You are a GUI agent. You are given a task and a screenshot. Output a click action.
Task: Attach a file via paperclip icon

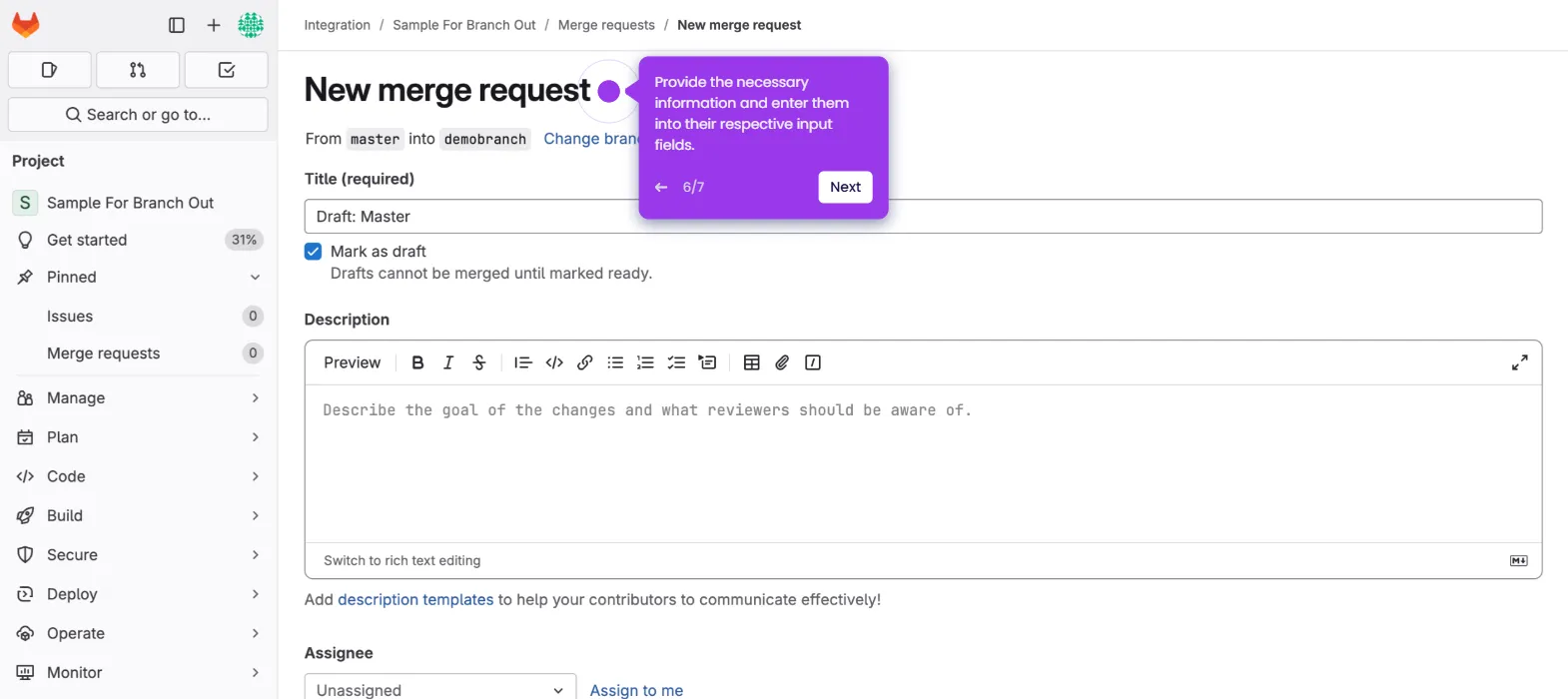click(x=782, y=362)
